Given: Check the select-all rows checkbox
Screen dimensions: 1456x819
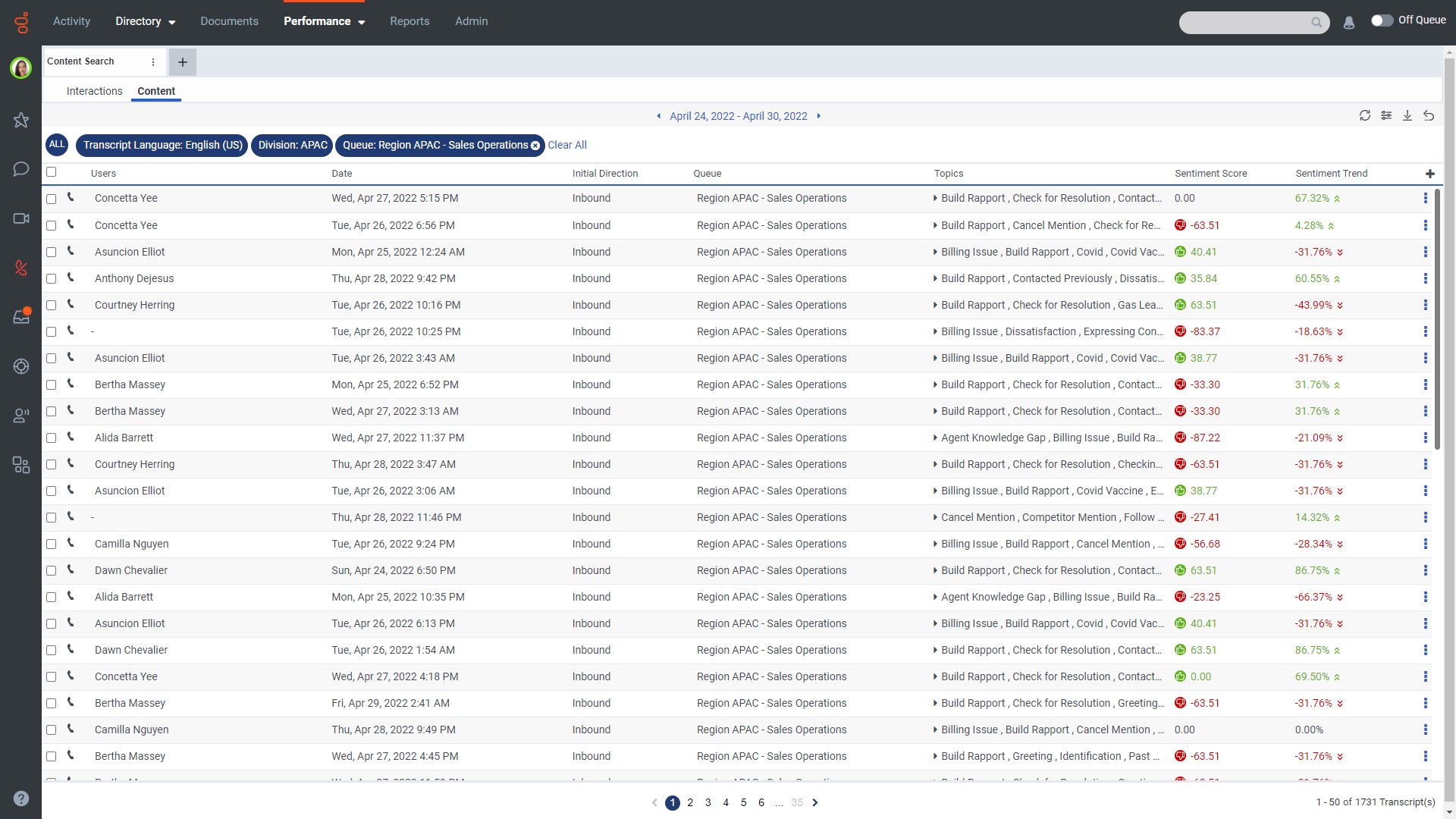Looking at the screenshot, I should 52,172.
